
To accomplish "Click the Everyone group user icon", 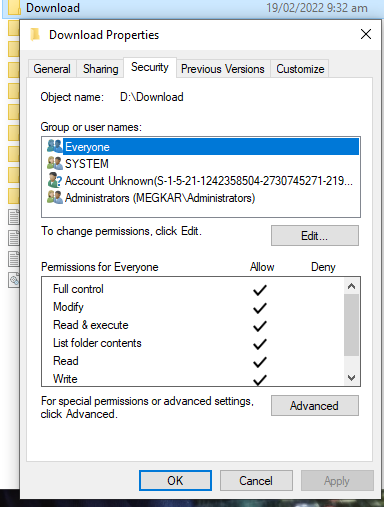I will pyautogui.click(x=55, y=146).
